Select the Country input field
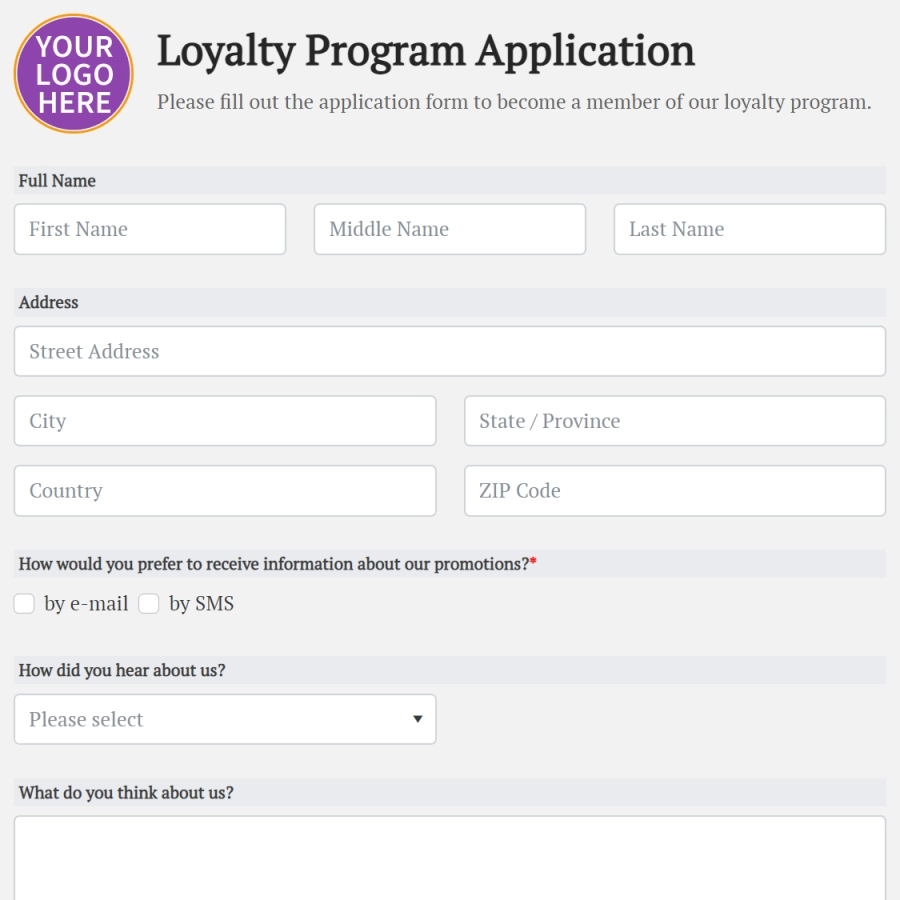This screenshot has height=900, width=900. (x=225, y=491)
